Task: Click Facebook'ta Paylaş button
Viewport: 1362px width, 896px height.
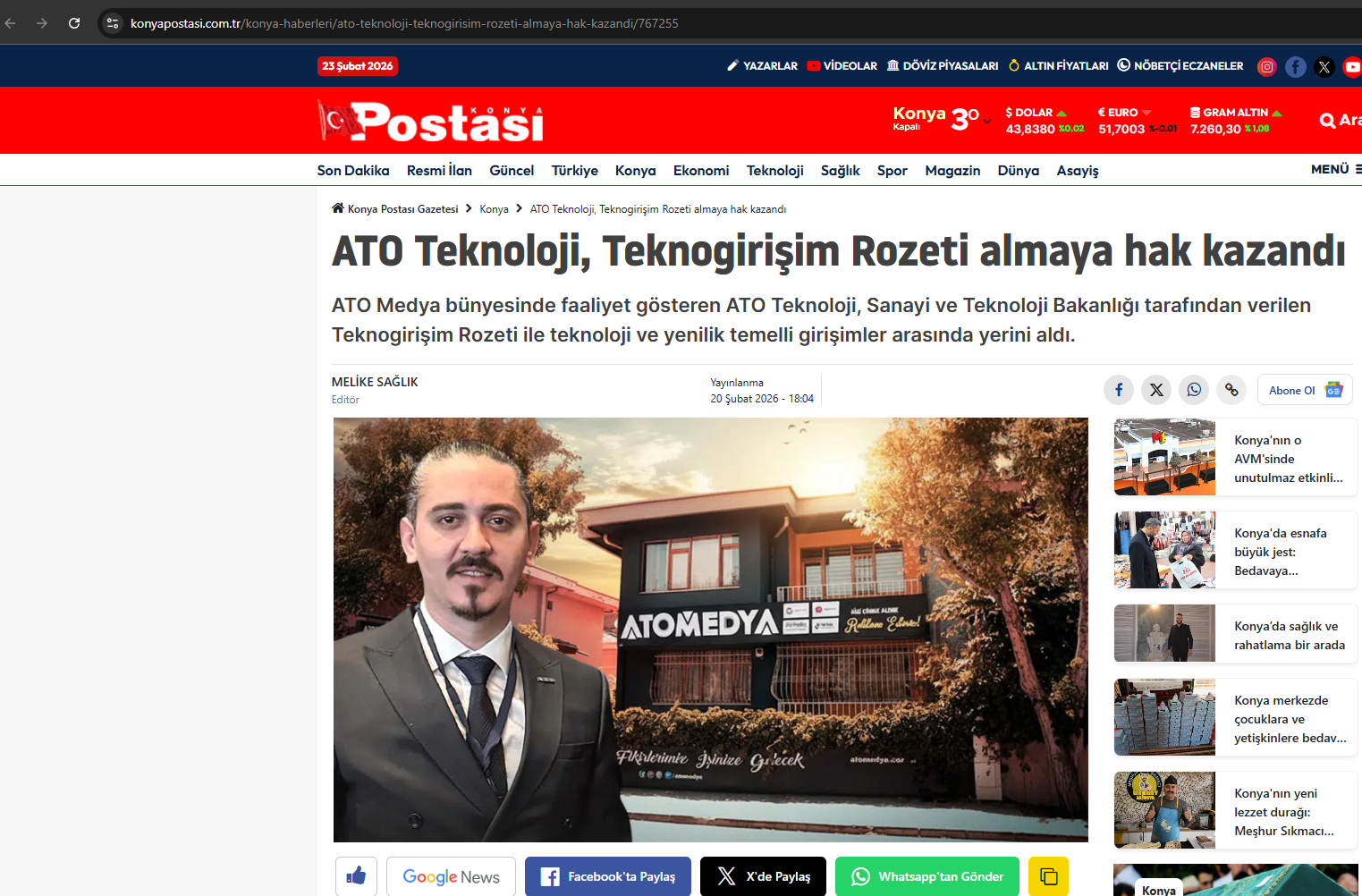Action: click(x=608, y=876)
